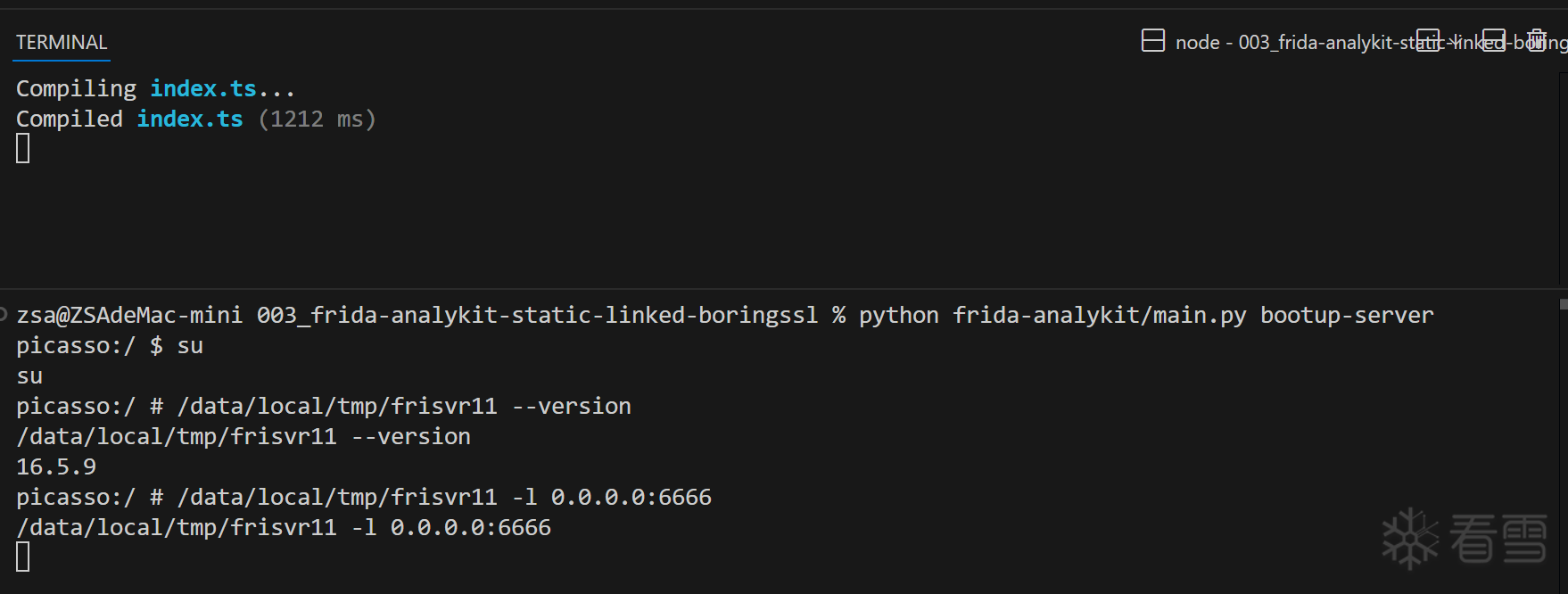Viewport: 1568px width, 594px height.
Task: Split the terminal with the split icon
Action: (x=1428, y=41)
